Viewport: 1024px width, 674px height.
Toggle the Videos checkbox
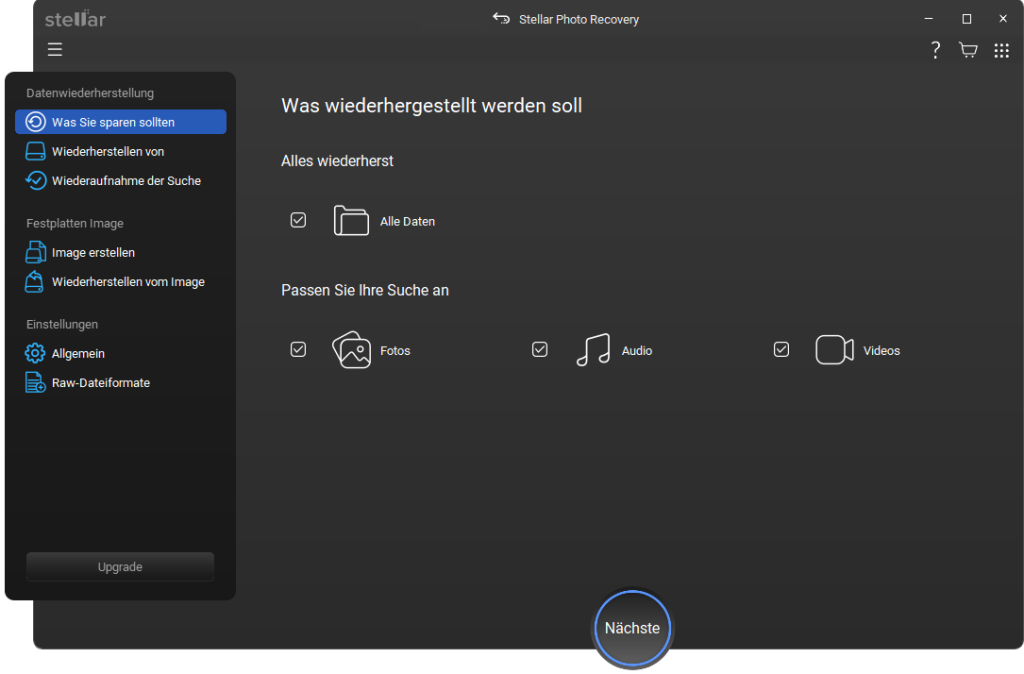pyautogui.click(x=782, y=349)
